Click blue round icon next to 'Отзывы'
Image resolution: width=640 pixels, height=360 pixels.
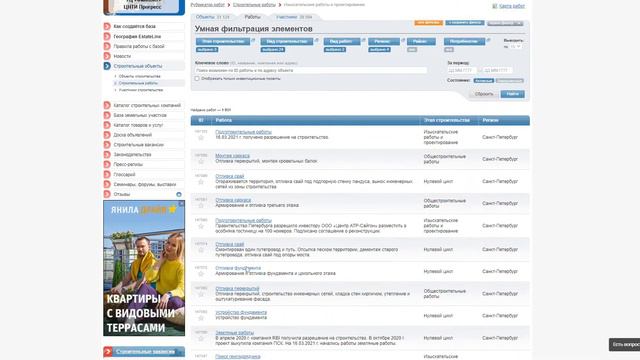(179, 194)
